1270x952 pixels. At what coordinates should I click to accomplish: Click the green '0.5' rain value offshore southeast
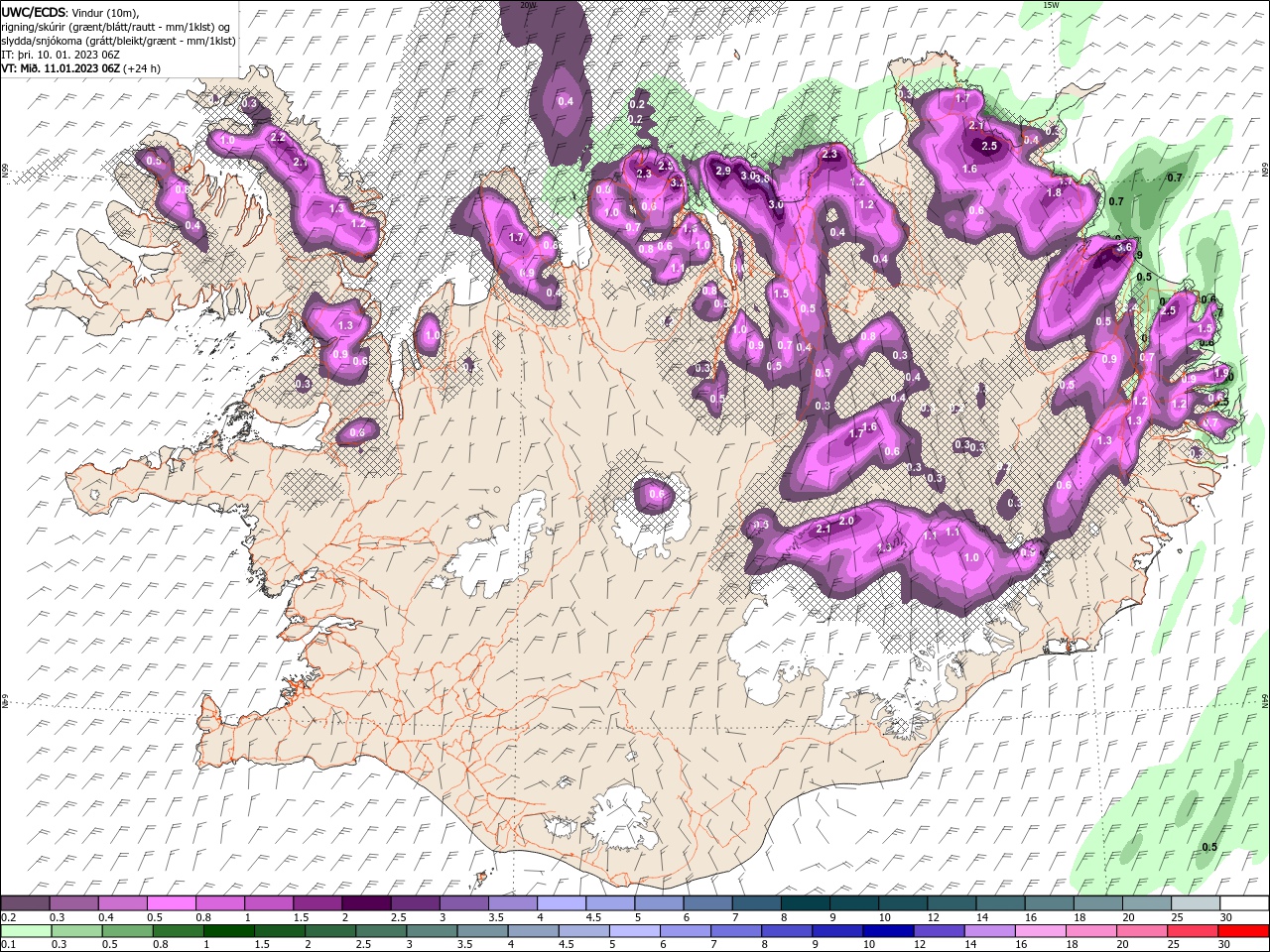(1209, 847)
